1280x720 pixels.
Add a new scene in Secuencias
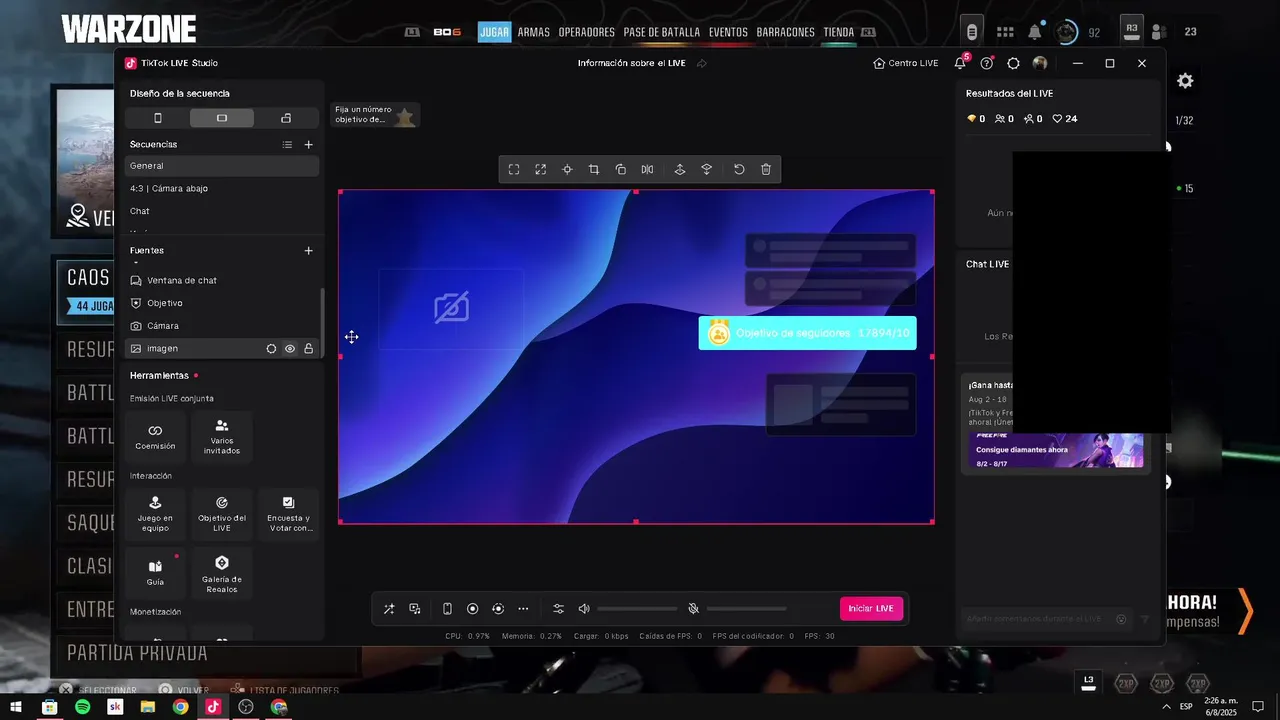[x=309, y=145]
